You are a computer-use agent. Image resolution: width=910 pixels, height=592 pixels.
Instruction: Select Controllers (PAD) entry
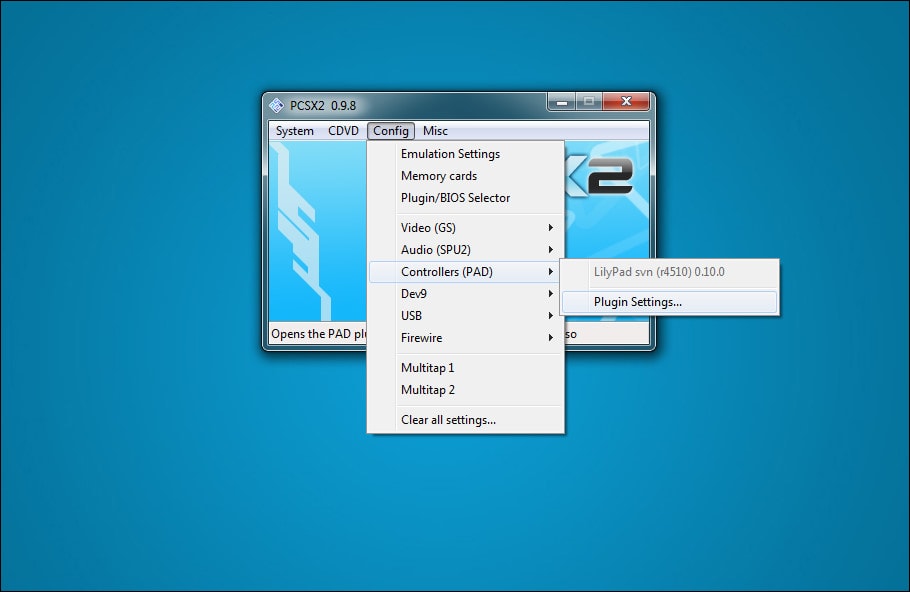click(x=466, y=272)
